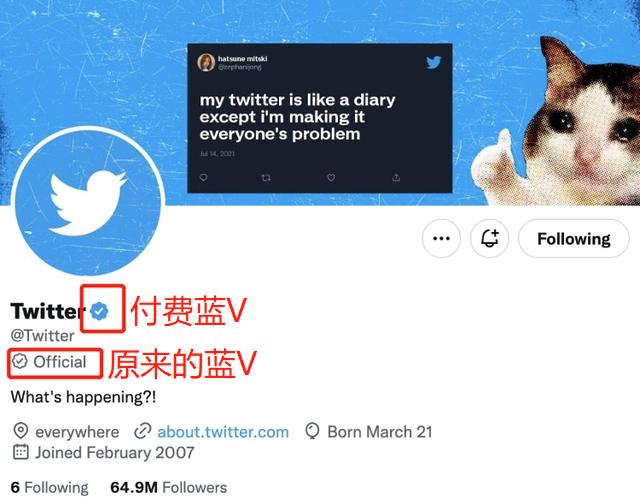Click the calendar icon beside Joined February 2007
Screen dimensions: 640x498
pyautogui.click(x=21, y=452)
